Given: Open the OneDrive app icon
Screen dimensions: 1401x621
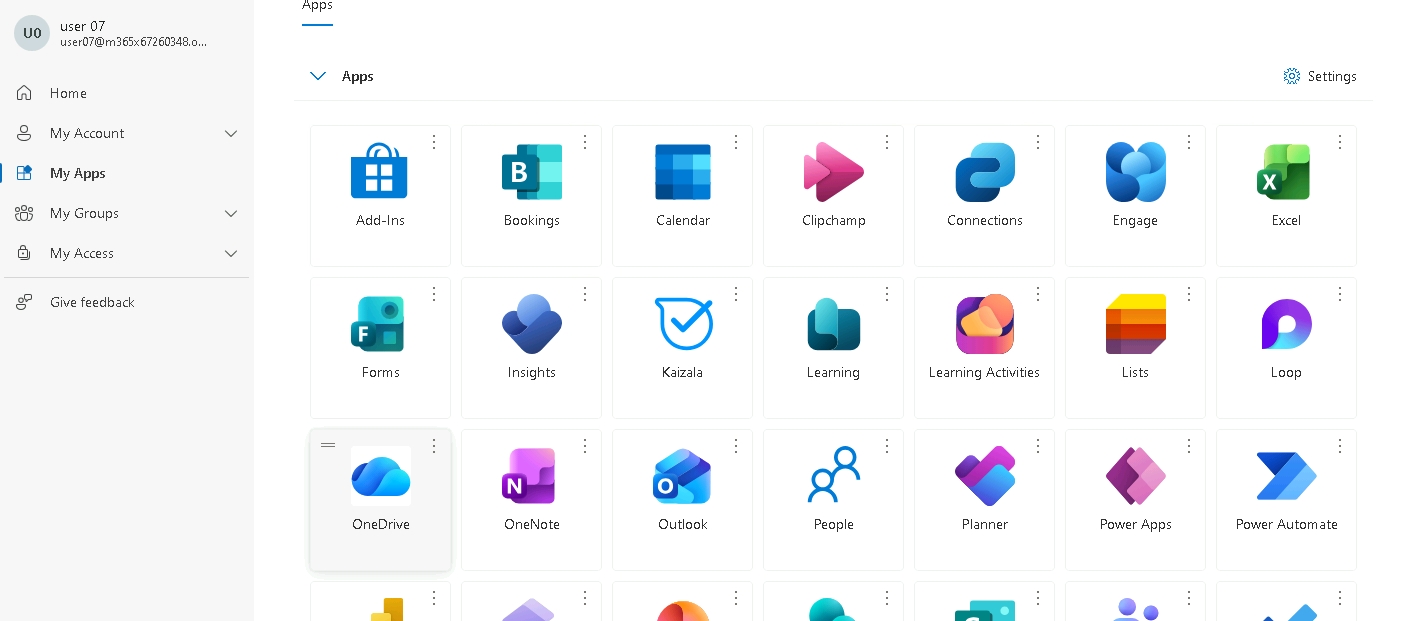Looking at the screenshot, I should click(380, 476).
